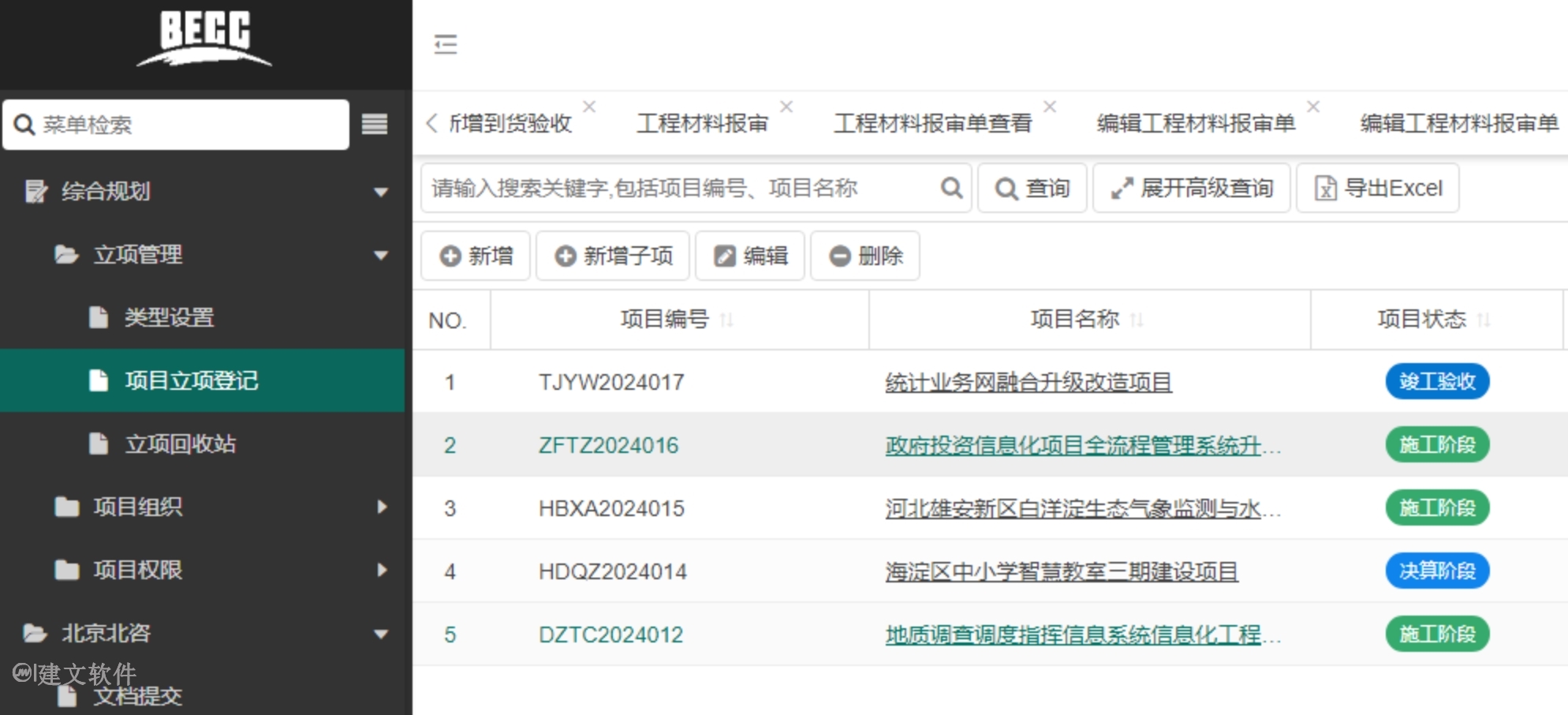
Task: Click the 项目权限 folder icon
Action: click(x=67, y=570)
